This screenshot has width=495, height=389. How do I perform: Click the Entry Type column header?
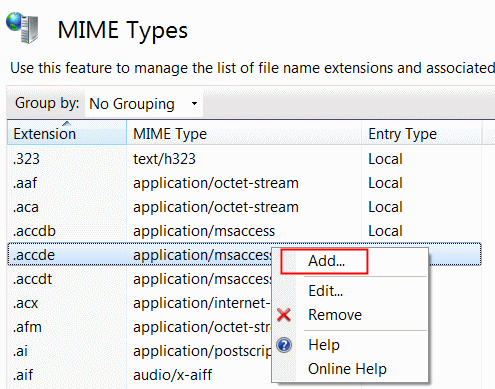(x=422, y=134)
